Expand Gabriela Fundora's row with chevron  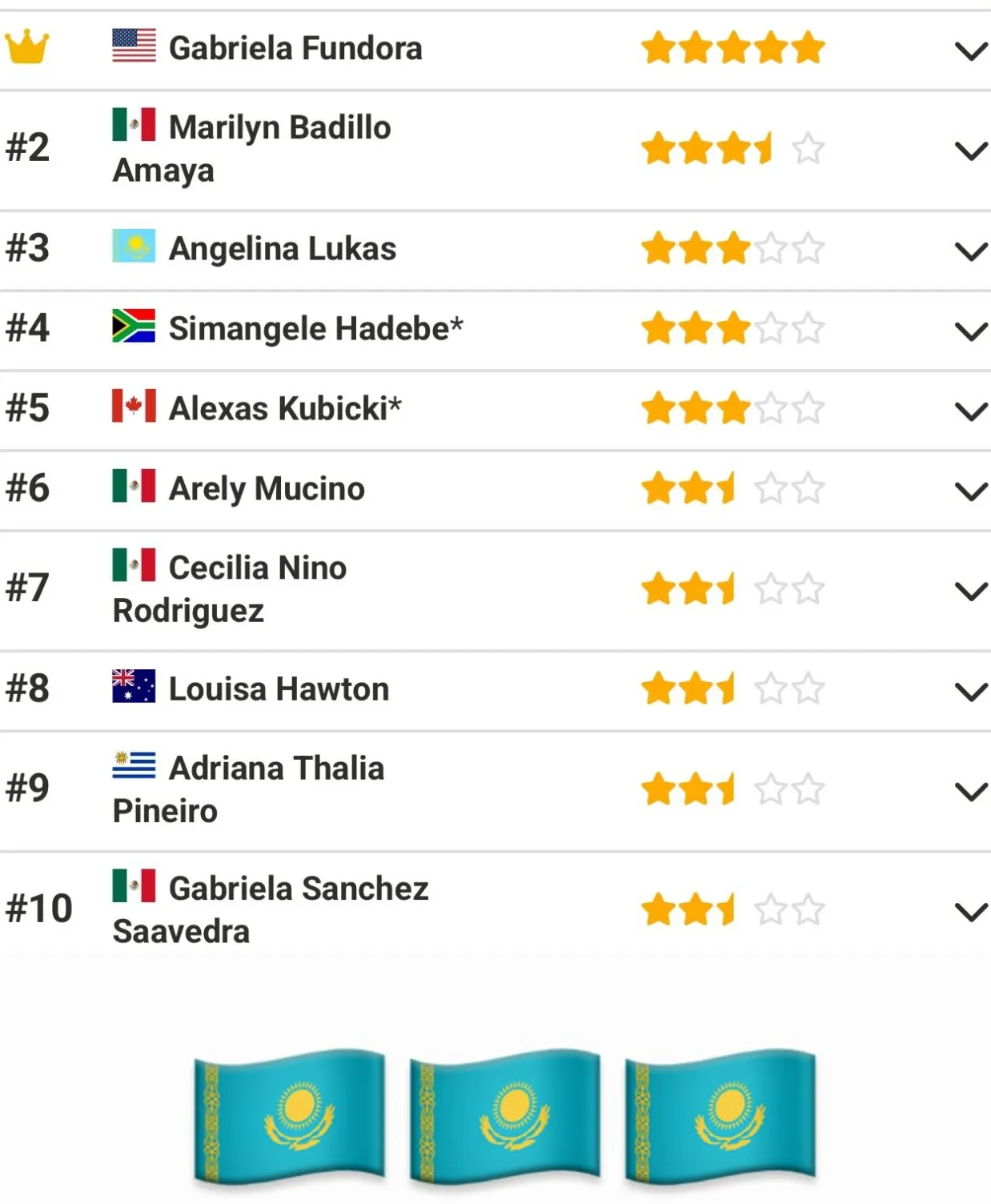(972, 51)
